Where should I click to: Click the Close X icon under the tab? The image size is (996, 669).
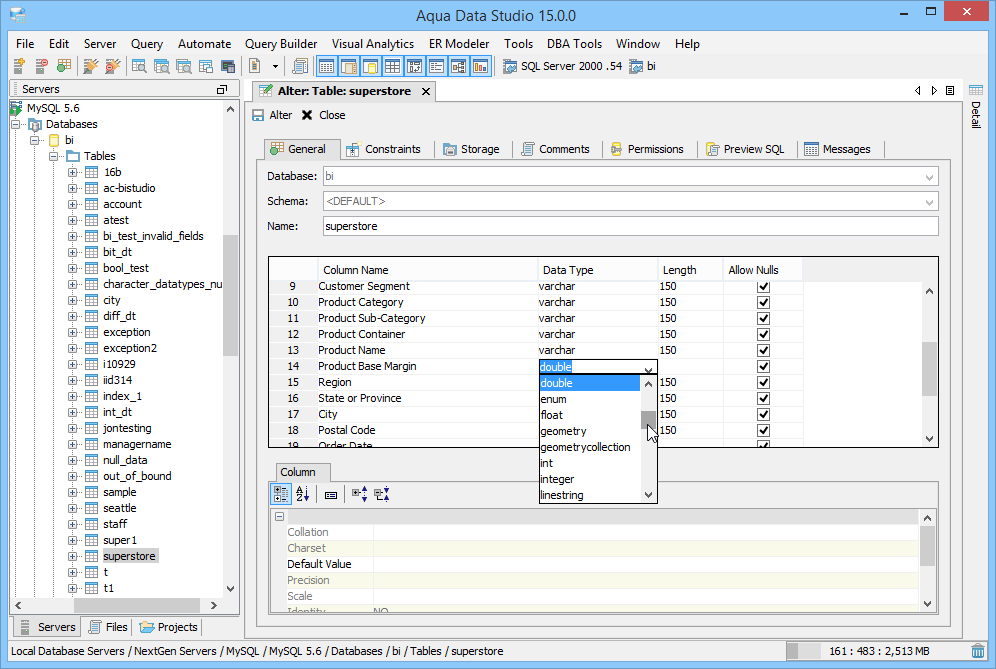tap(307, 115)
